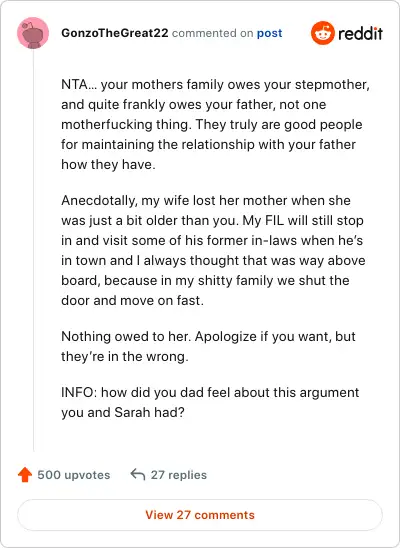Viewport: 400px width, 548px height.
Task: Click the paragraph starting "Anecdotally, my wife"
Action: point(213,250)
